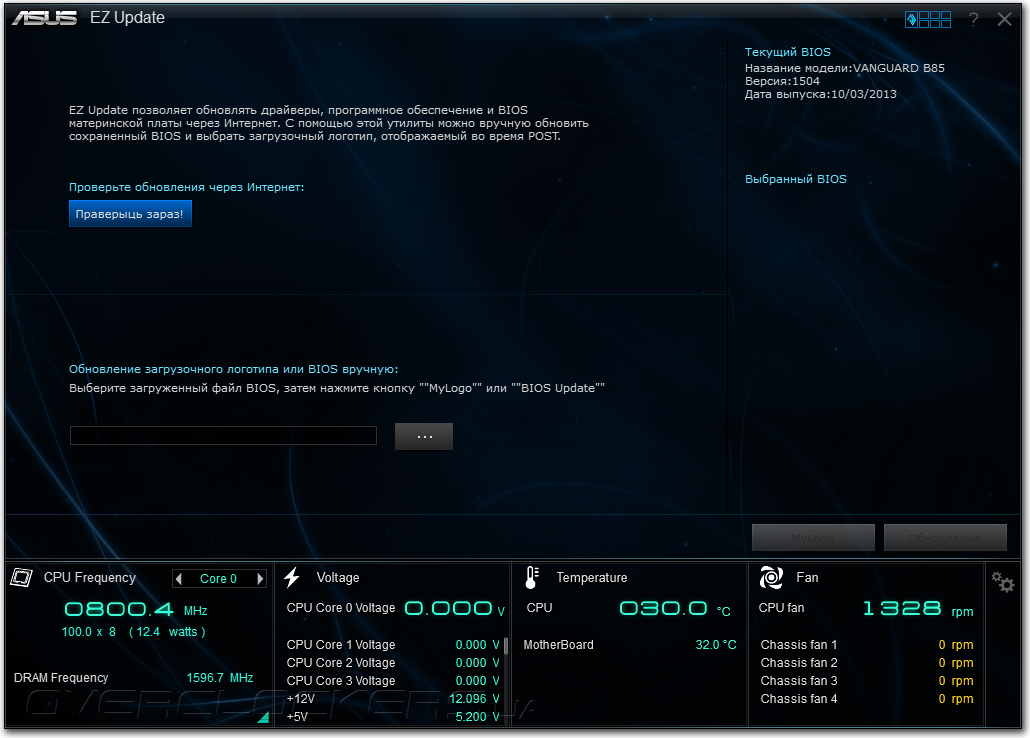
Task: Click the Chassis fan 3 row
Action: [867, 681]
